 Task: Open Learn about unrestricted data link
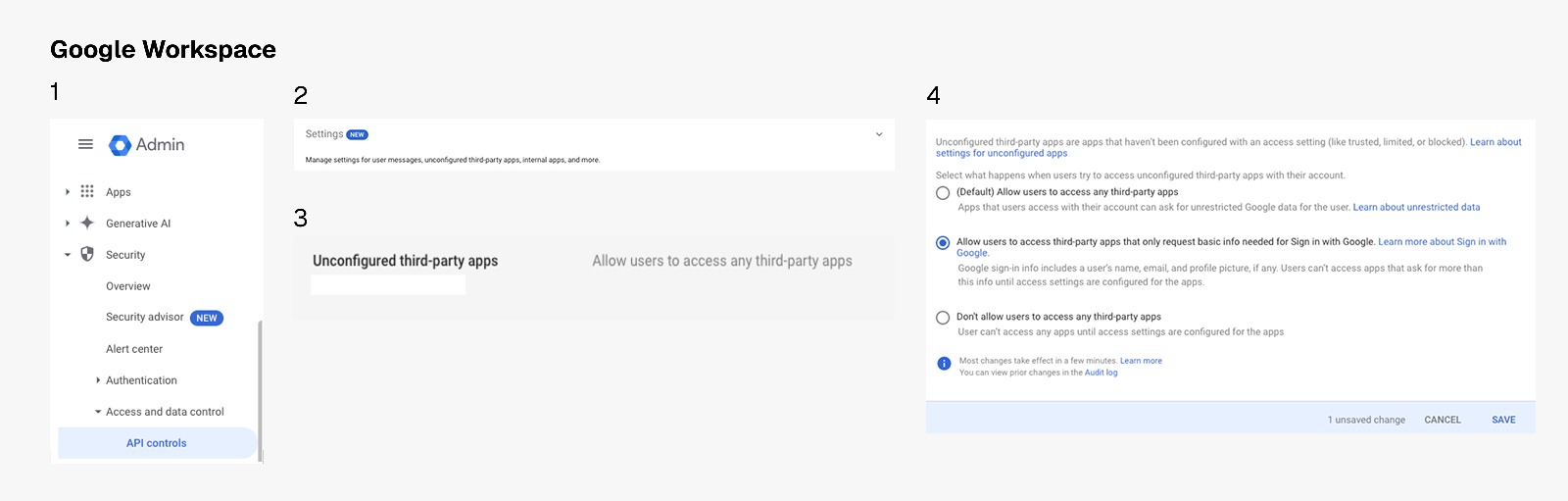coord(1416,207)
